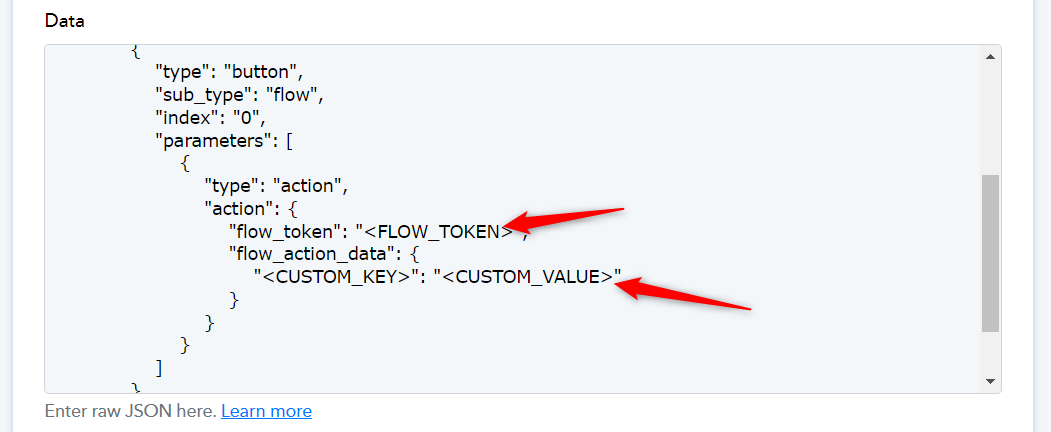Click the "button" value in the JSON

coord(259,72)
